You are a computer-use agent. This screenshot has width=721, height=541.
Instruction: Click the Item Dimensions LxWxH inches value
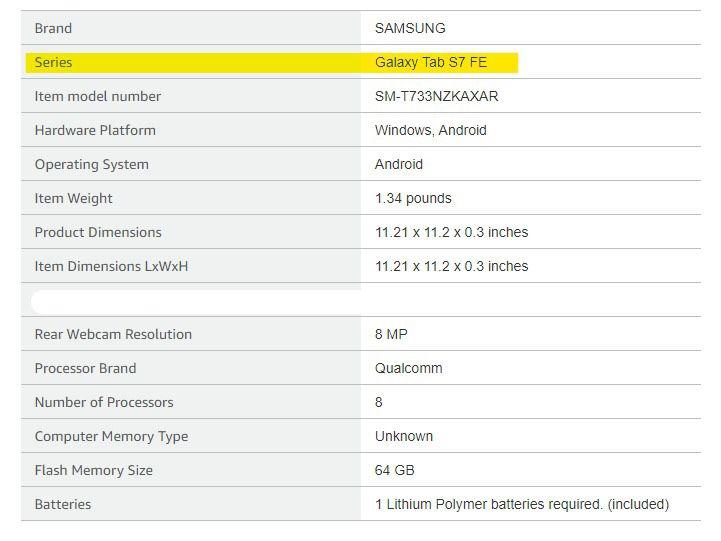pyautogui.click(x=451, y=266)
